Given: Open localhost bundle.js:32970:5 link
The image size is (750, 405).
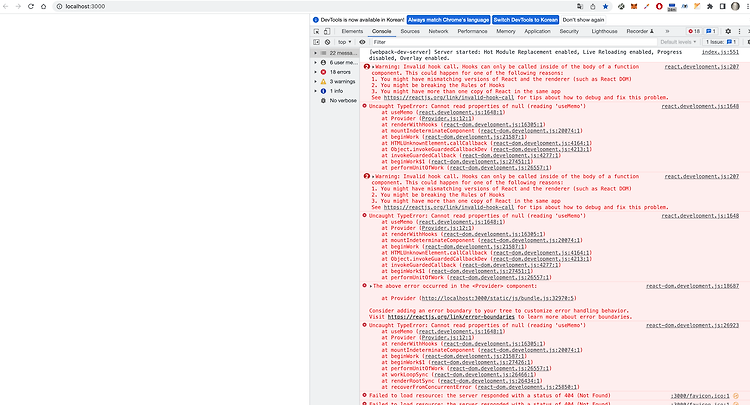Looking at the screenshot, I should click(498, 298).
